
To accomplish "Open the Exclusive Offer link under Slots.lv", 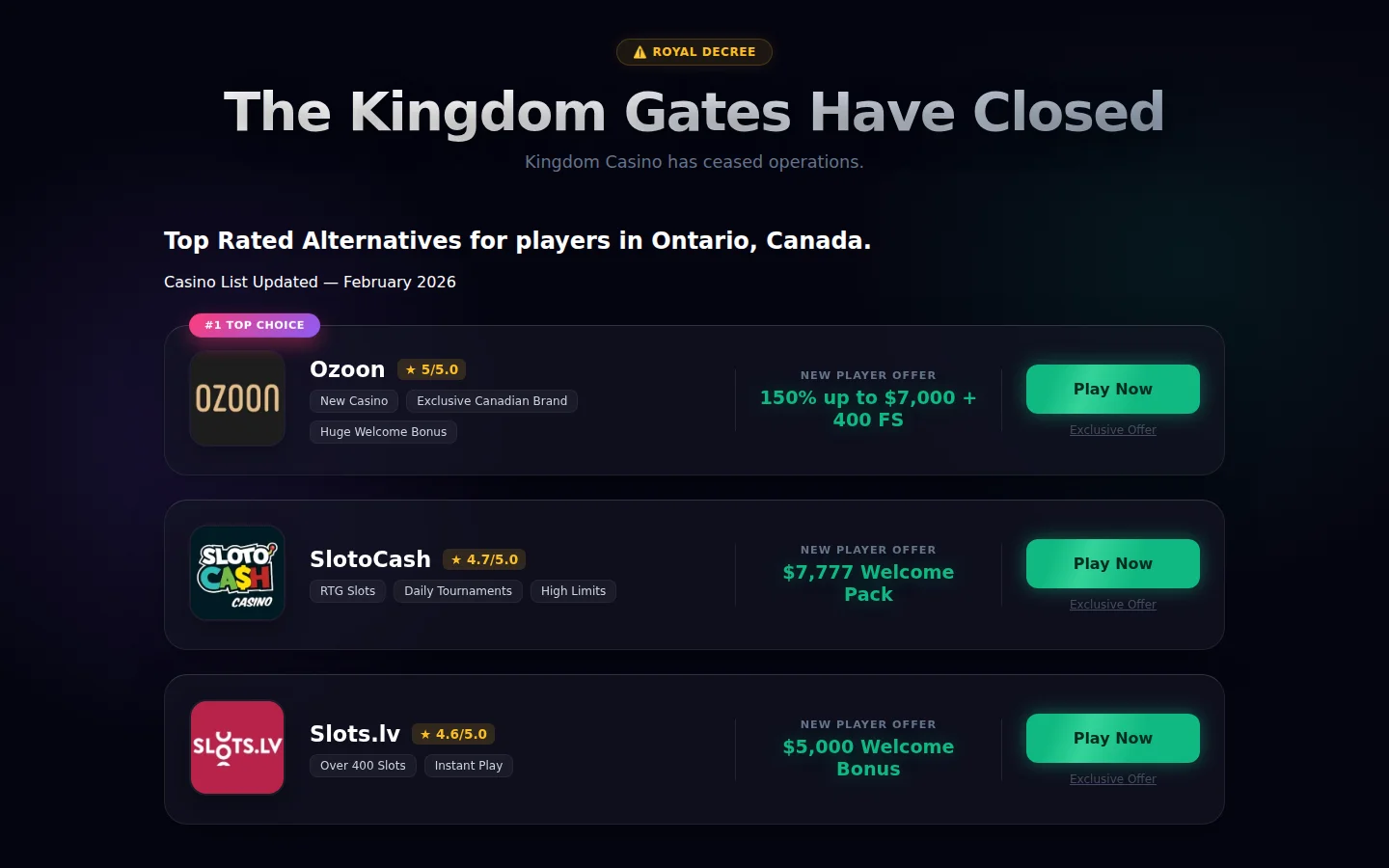I will (x=1112, y=778).
